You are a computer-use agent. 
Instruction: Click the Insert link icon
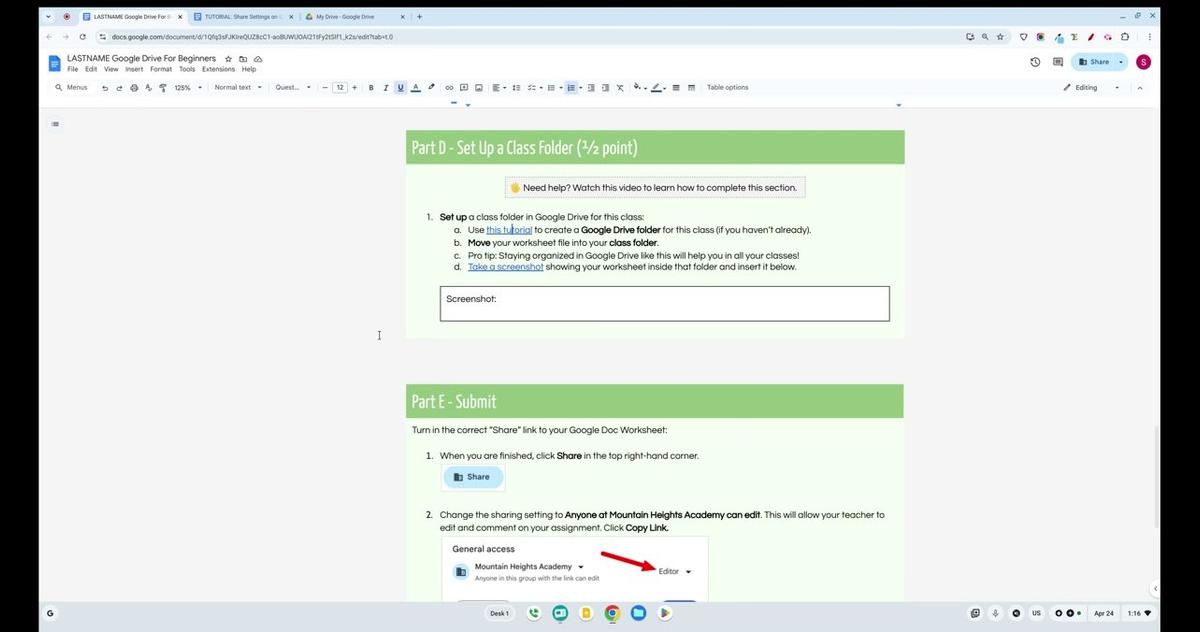click(x=449, y=87)
